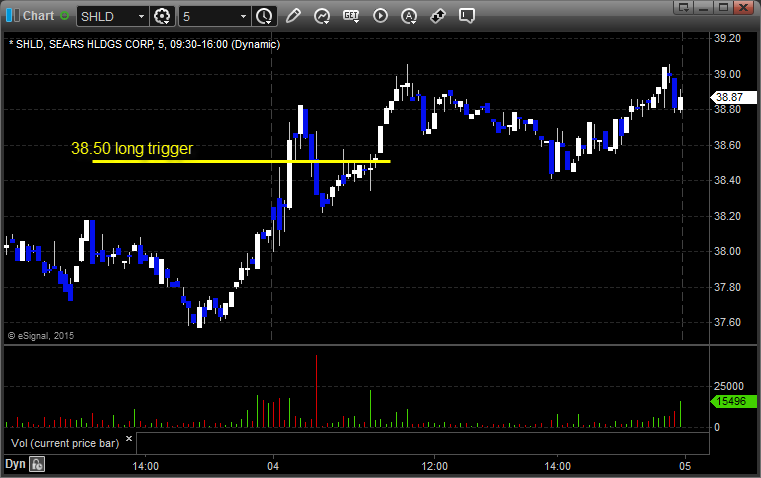Click the 05 date marker on time axis
Viewport: 761px width, 478px height.
coord(684,466)
